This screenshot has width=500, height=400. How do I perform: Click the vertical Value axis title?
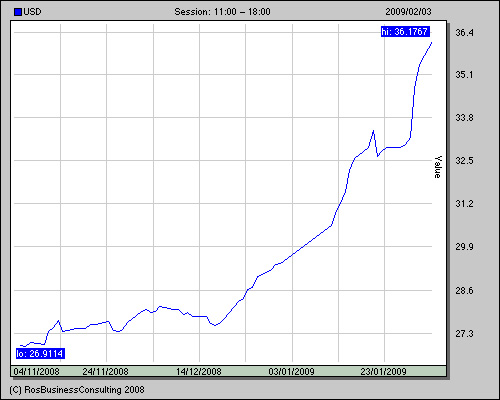438,167
